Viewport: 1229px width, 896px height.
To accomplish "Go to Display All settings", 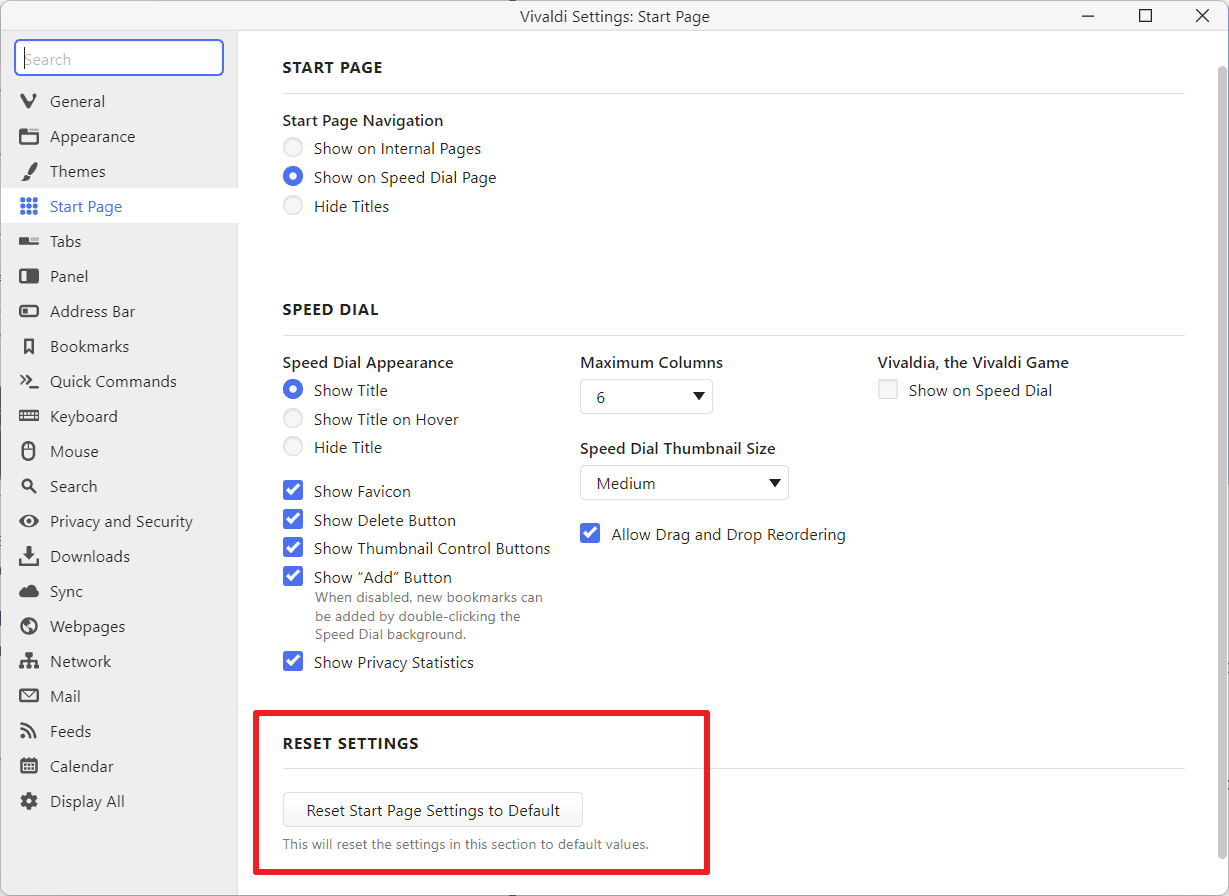I will [x=119, y=801].
